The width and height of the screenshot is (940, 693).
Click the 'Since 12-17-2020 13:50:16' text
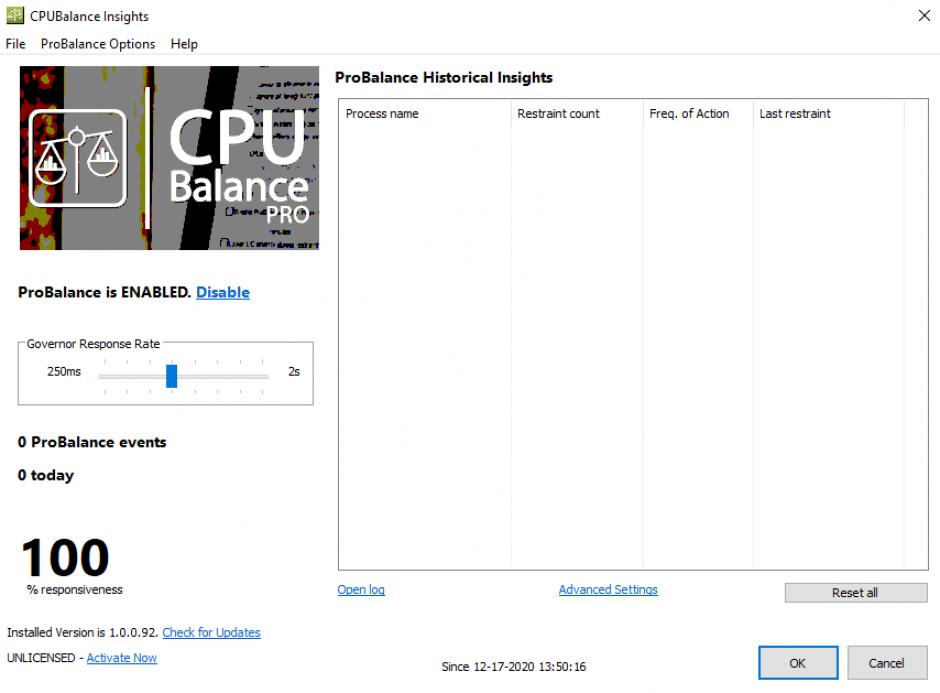513,667
